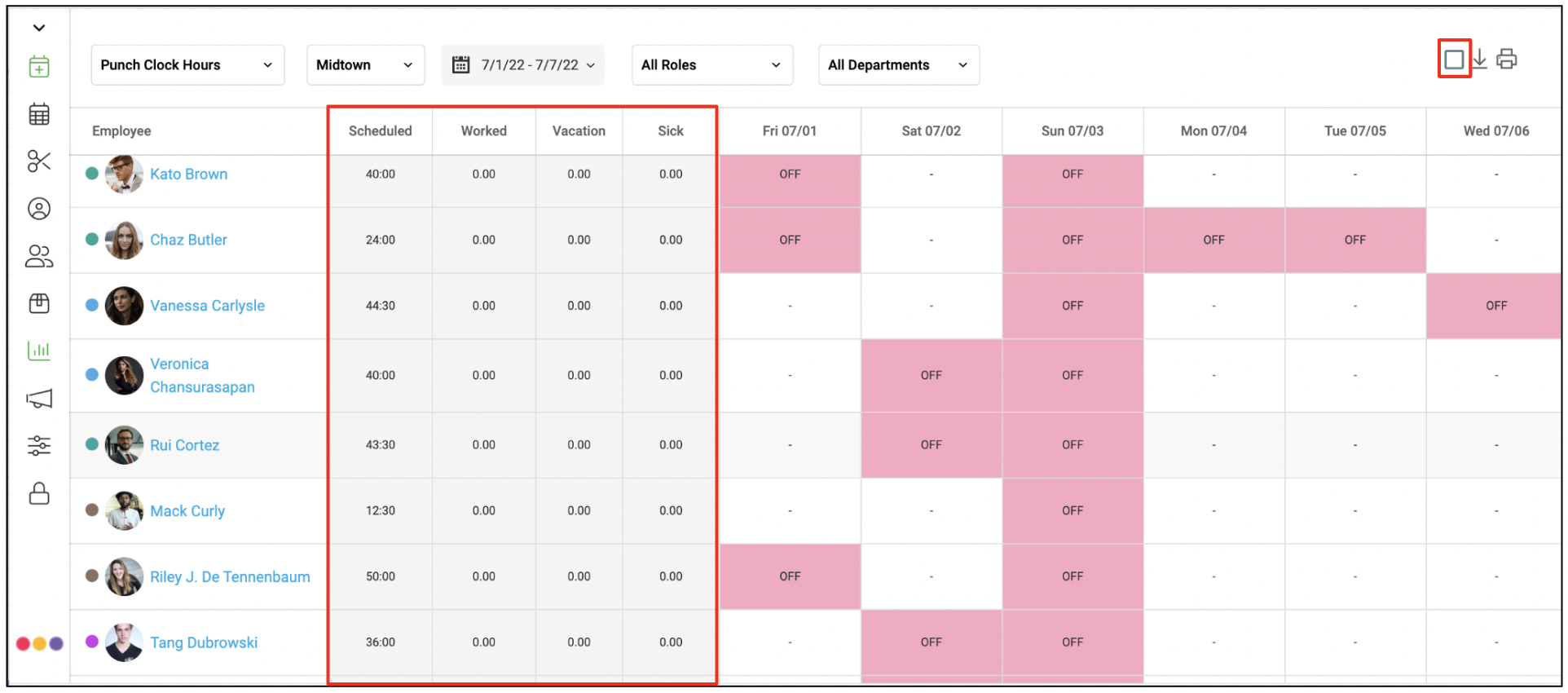Image resolution: width=1568 pixels, height=693 pixels.
Task: Expand the Punch Clock Hours dropdown
Action: click(x=187, y=65)
